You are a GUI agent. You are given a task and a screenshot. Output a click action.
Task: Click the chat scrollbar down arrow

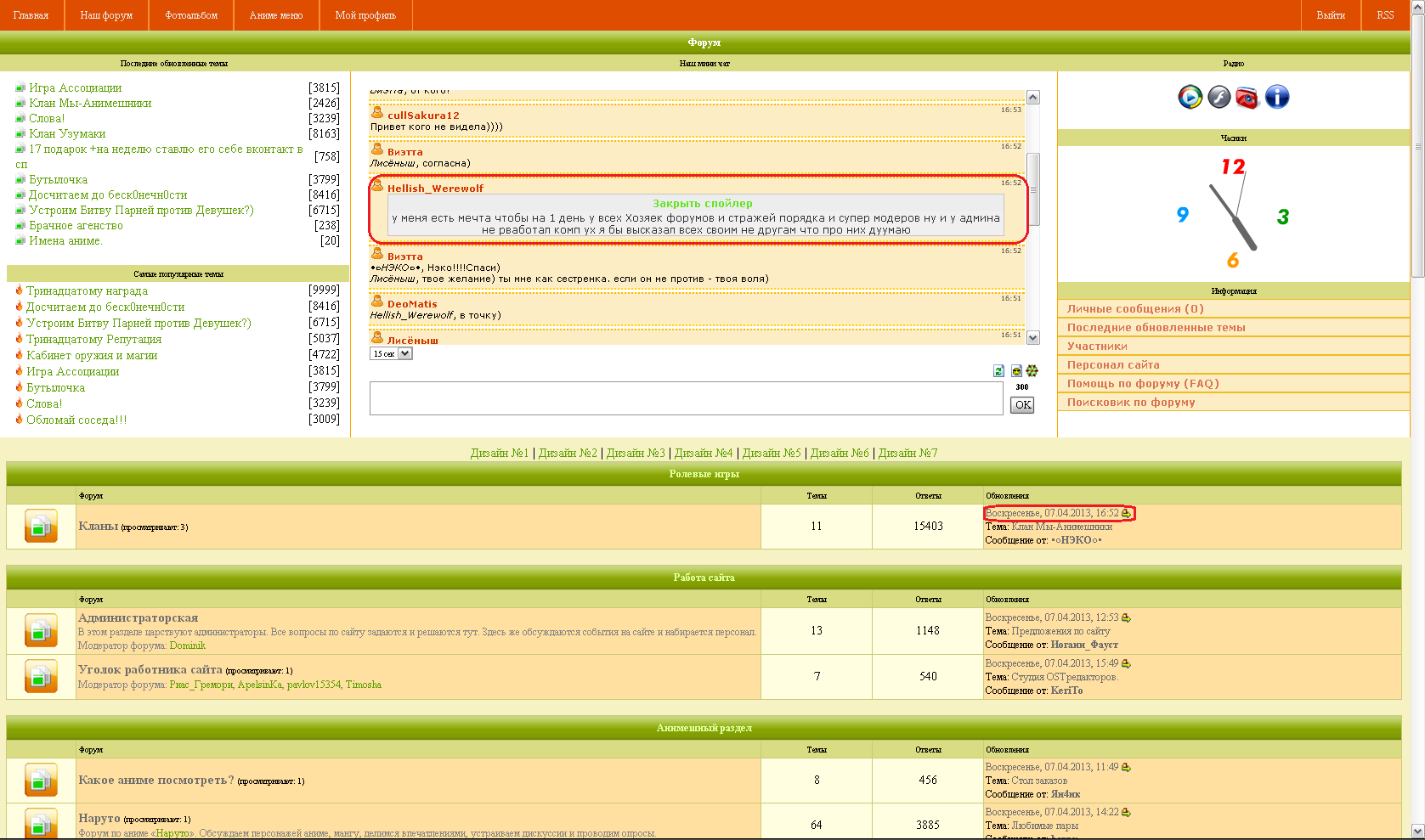1032,338
